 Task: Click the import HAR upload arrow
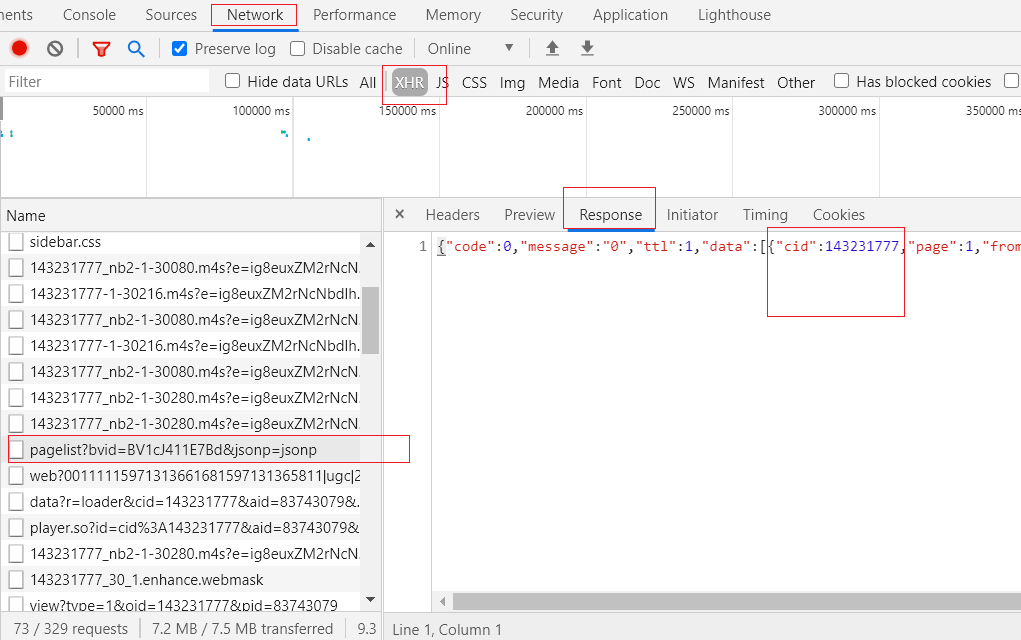552,48
